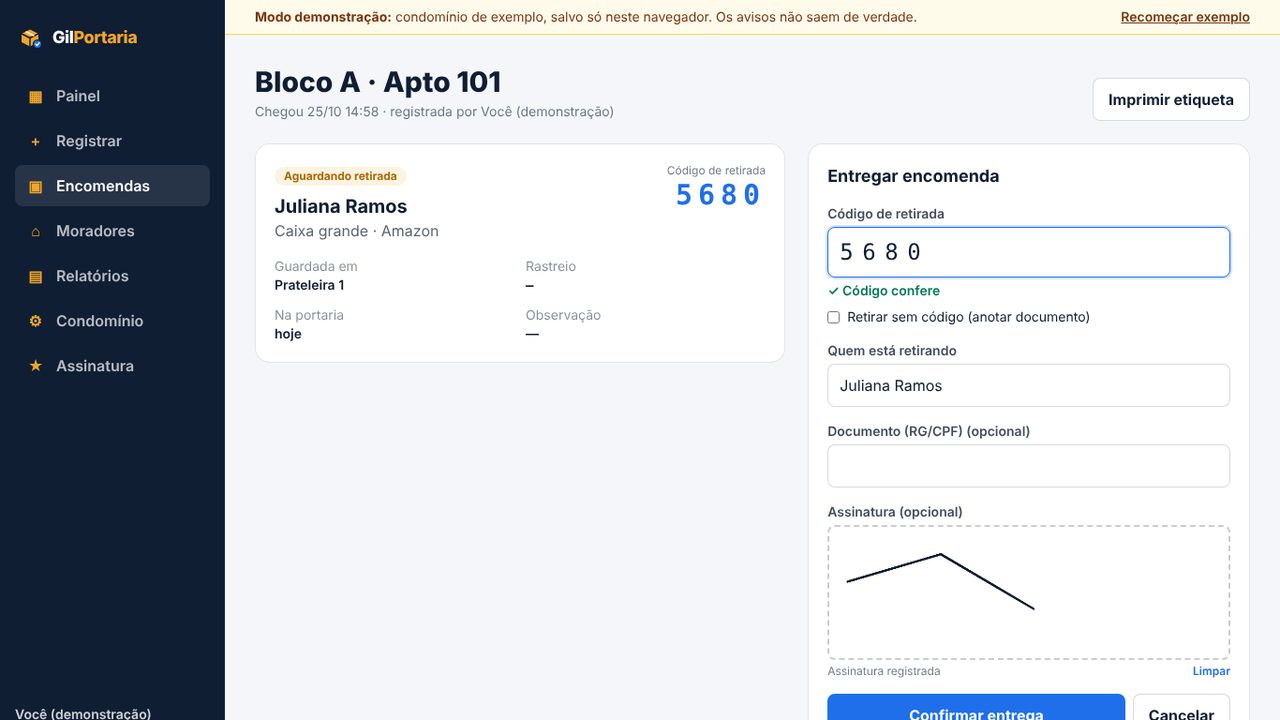Click Recomeçar exemplo link
The width and height of the screenshot is (1280, 720).
1185,17
